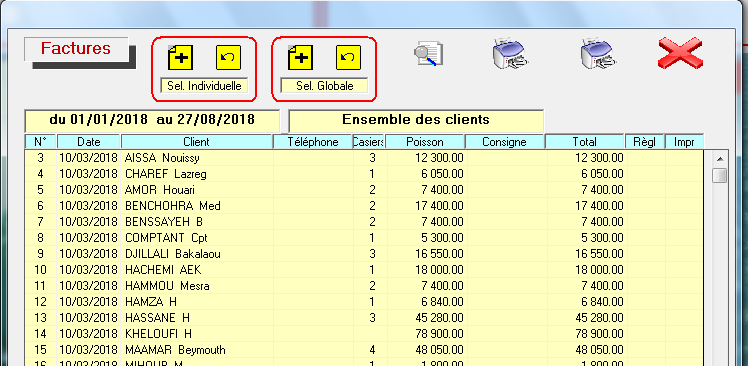Click the date cell of invoice 7

click(88, 222)
